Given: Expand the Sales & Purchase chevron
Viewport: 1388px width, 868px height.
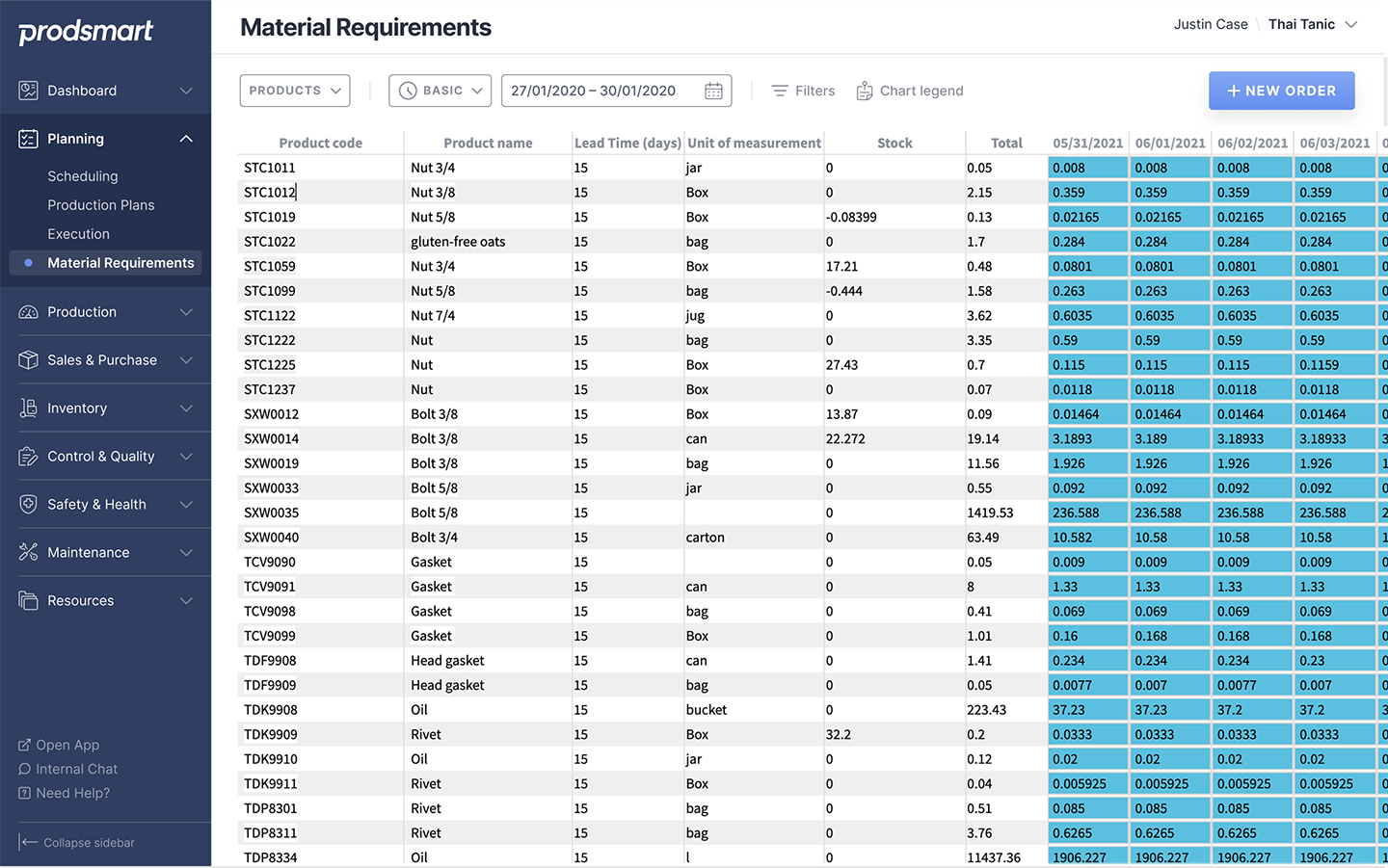Looking at the screenshot, I should tap(186, 360).
